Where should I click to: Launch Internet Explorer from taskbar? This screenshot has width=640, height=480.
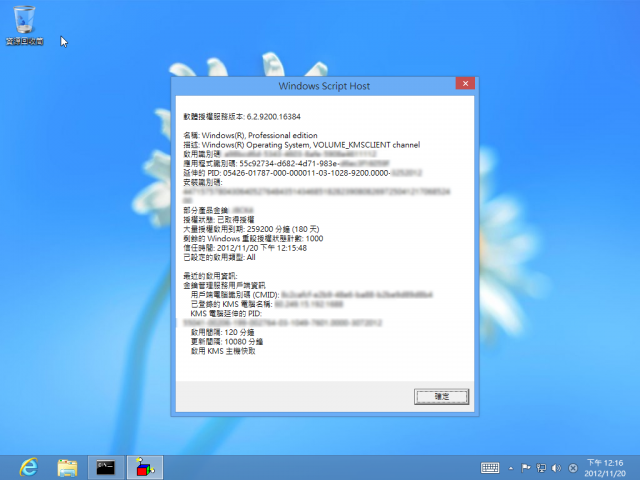click(29, 467)
